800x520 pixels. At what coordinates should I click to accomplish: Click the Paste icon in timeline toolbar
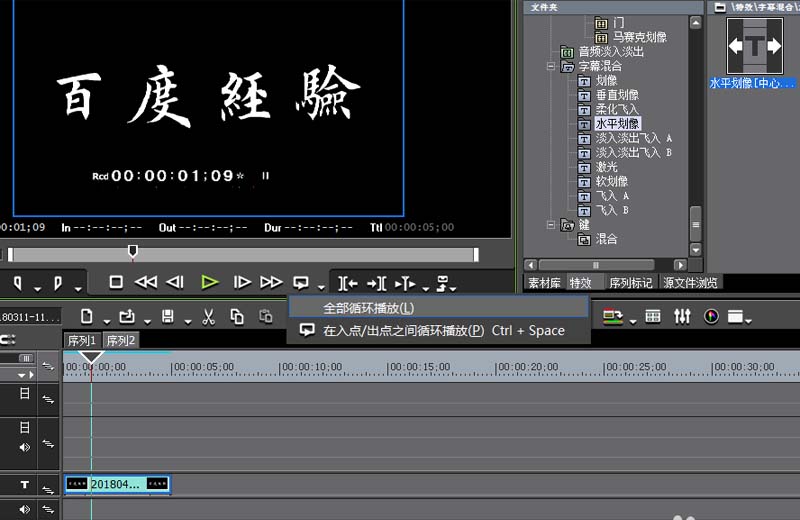(265, 316)
